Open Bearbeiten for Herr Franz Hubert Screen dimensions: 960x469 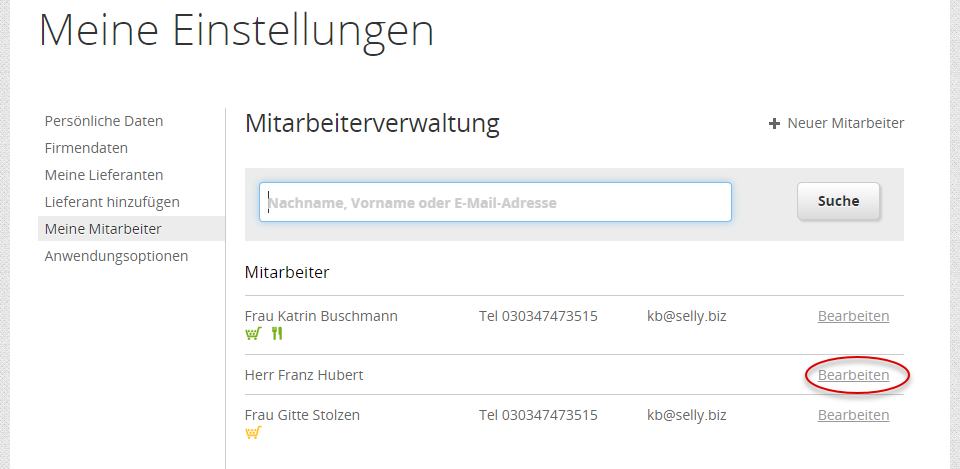853,375
